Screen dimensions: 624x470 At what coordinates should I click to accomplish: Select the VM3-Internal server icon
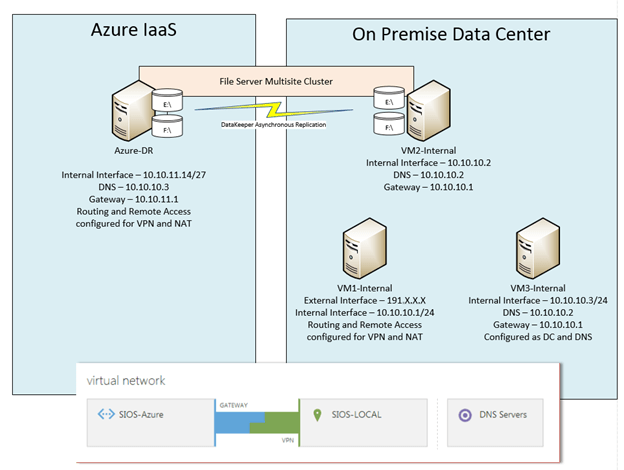537,254
